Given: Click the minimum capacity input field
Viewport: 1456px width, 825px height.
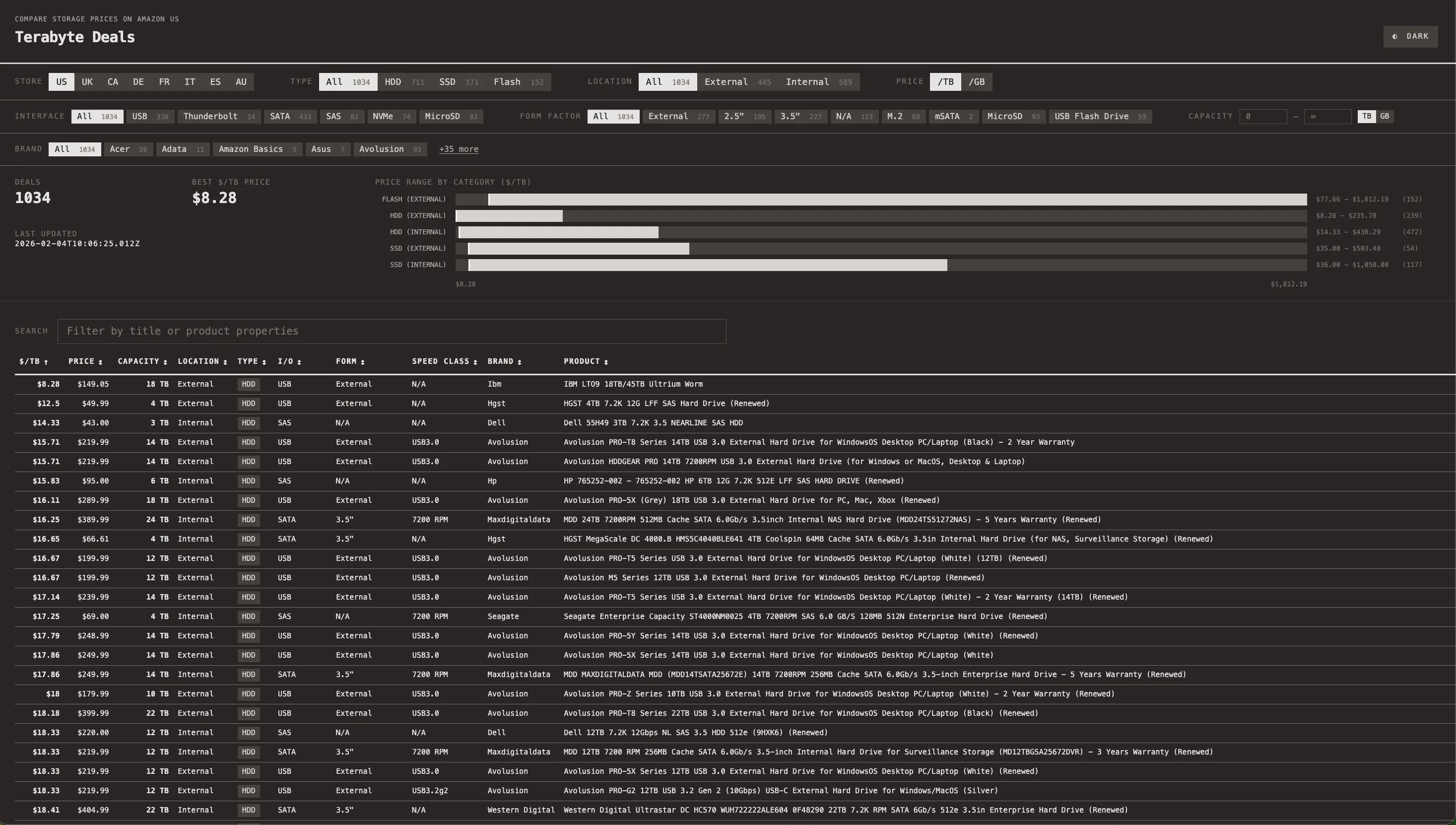Looking at the screenshot, I should (1262, 117).
